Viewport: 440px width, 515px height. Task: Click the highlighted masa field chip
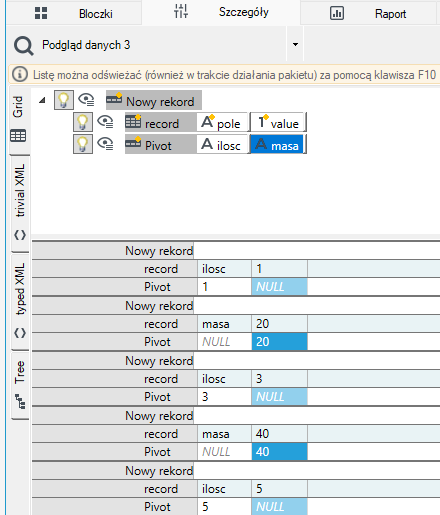tap(278, 144)
